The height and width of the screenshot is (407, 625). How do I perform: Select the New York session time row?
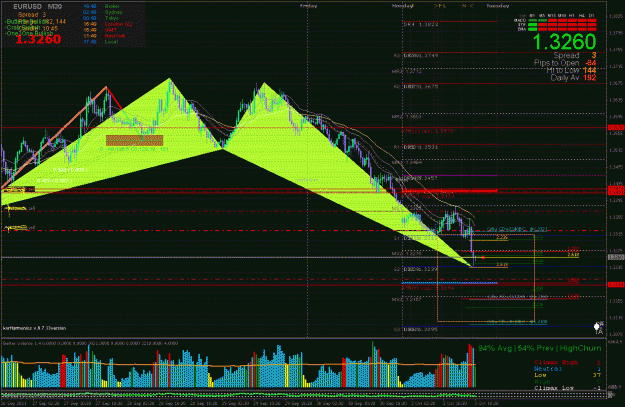coord(104,36)
